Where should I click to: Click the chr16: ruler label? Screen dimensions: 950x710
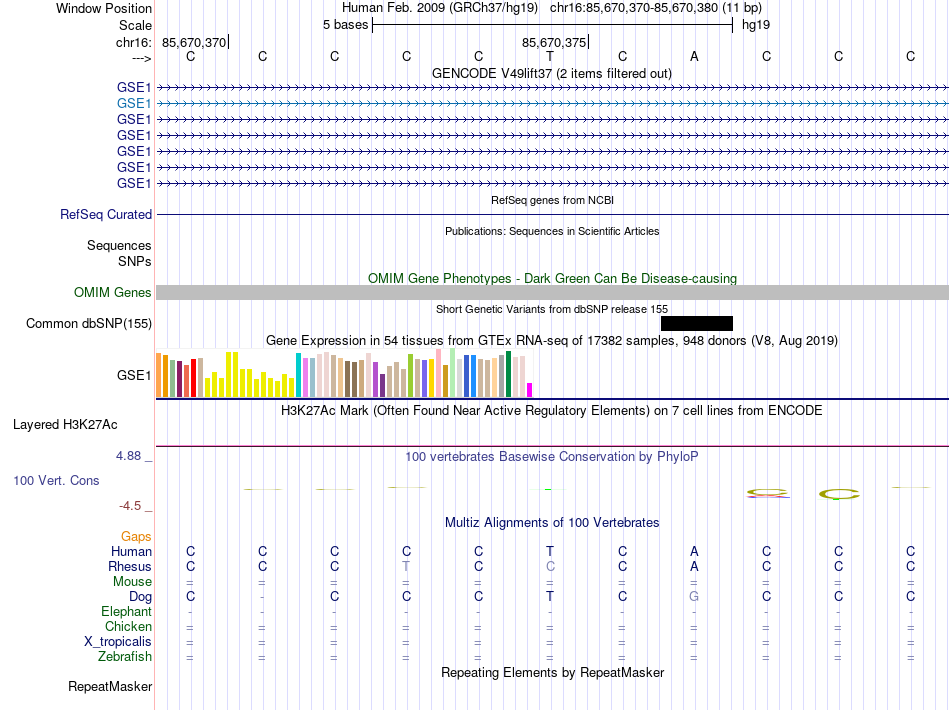pos(133,42)
